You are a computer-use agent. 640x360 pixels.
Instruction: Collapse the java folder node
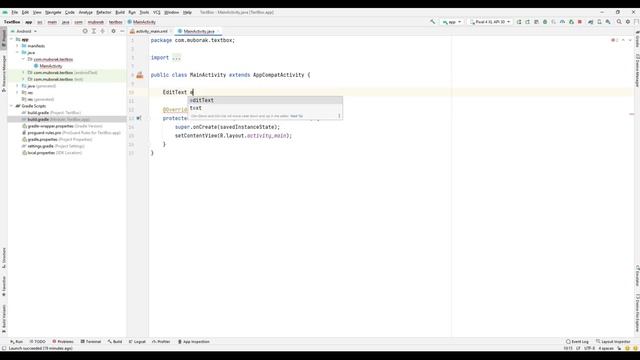tap(18, 52)
